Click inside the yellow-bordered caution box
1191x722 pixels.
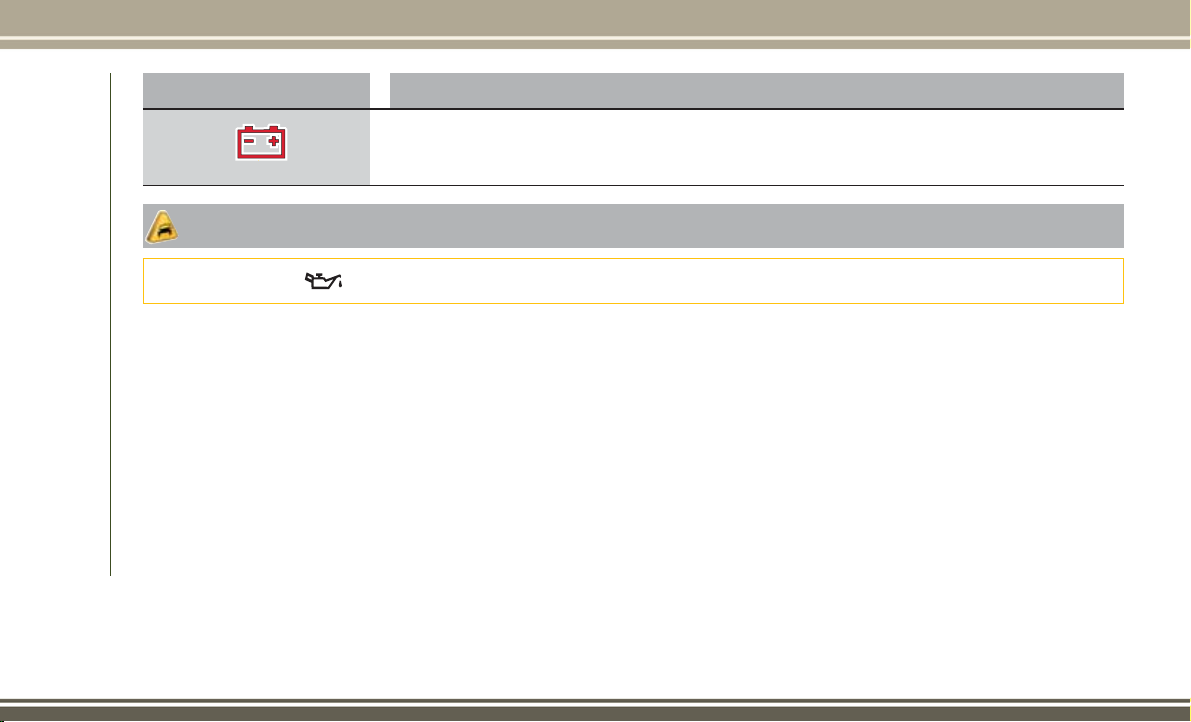tap(633, 281)
